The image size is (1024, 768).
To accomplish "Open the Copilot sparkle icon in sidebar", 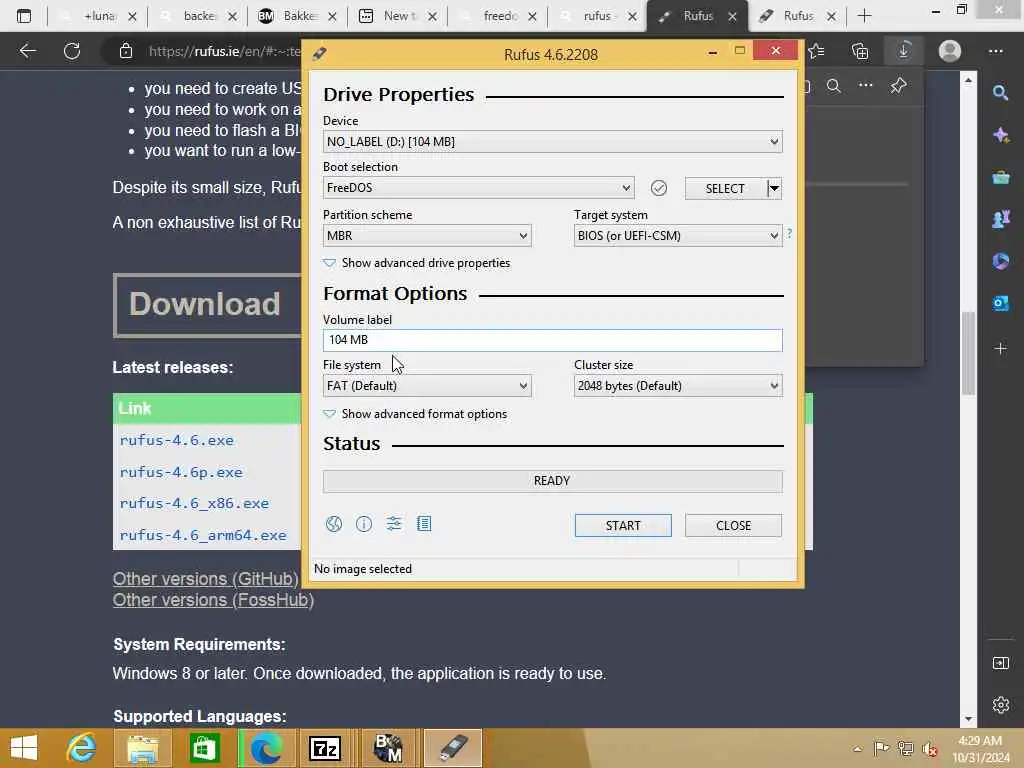I will click(1000, 135).
